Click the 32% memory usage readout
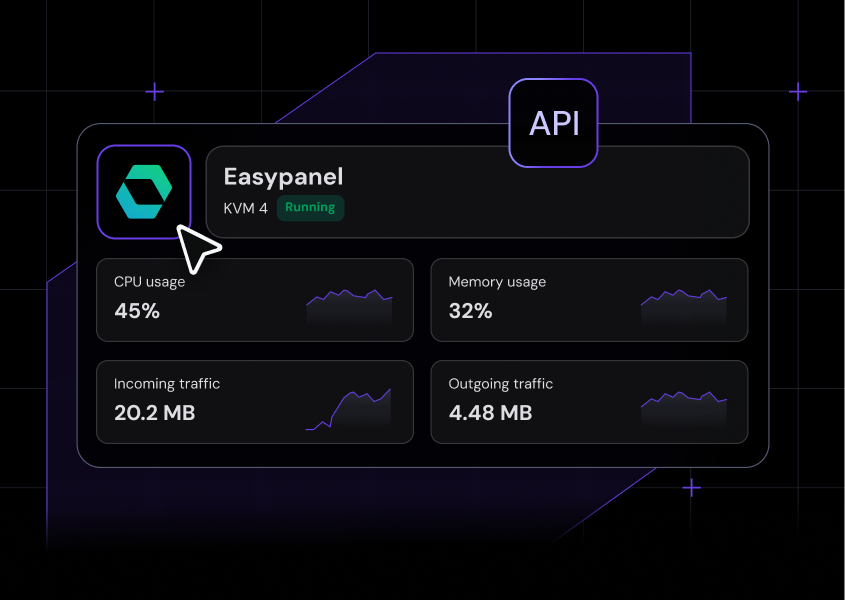The width and height of the screenshot is (845, 600). coord(468,311)
